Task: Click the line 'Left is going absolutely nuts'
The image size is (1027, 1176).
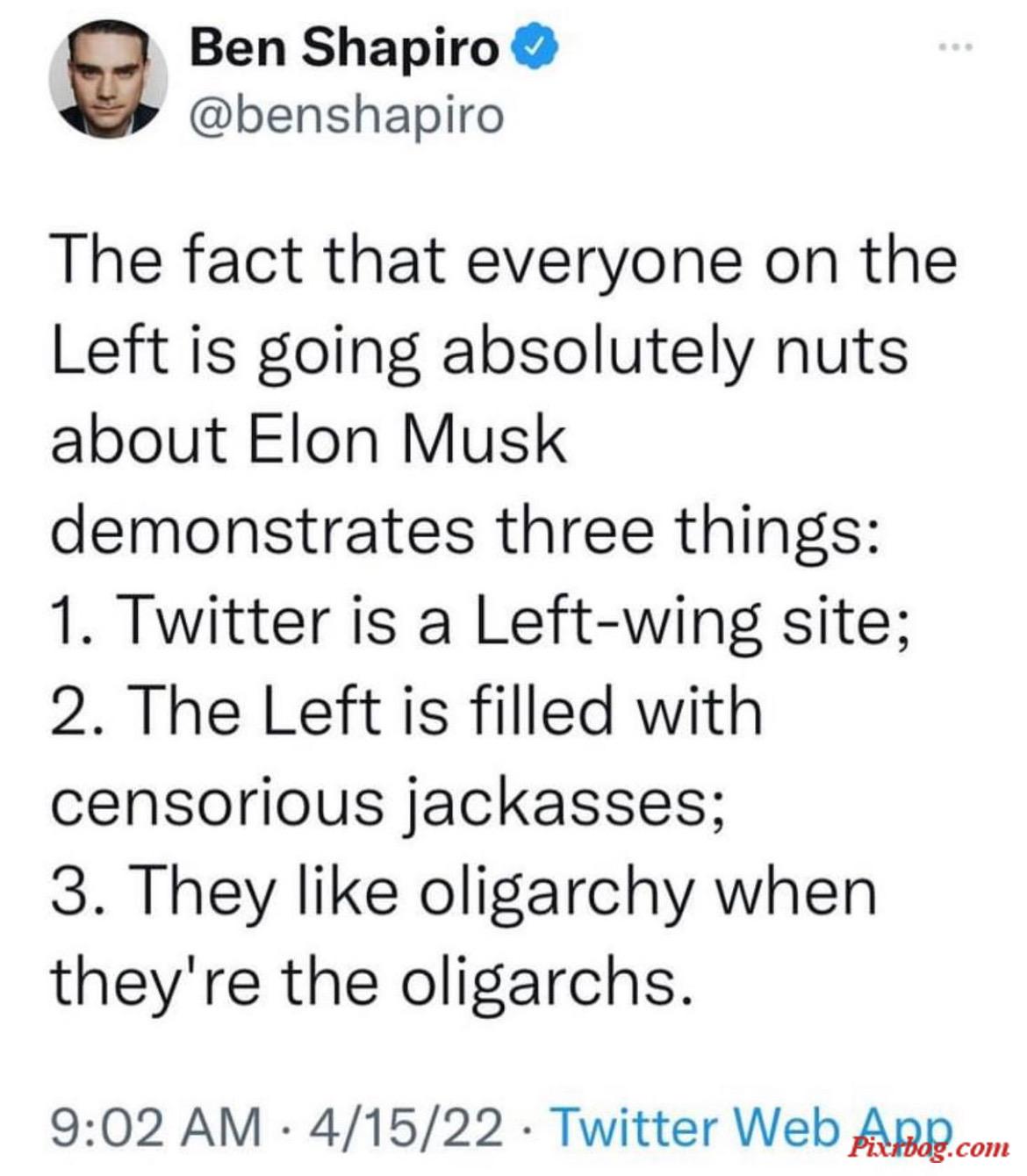Action: click(479, 353)
